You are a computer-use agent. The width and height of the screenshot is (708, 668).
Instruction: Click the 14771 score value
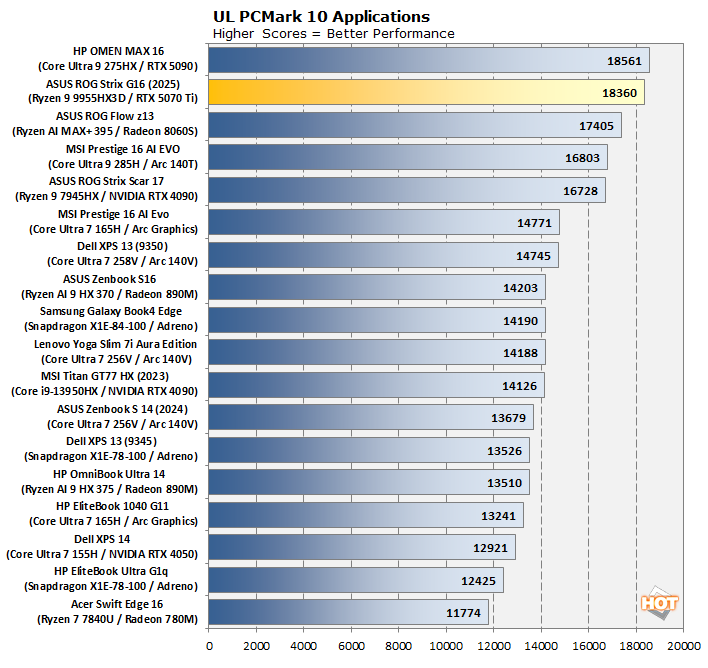[x=534, y=223]
